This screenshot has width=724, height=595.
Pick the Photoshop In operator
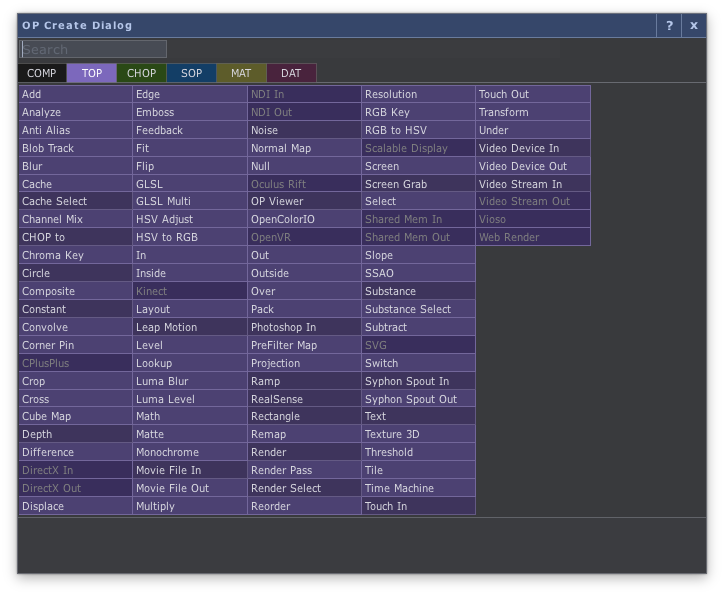pyautogui.click(x=304, y=327)
